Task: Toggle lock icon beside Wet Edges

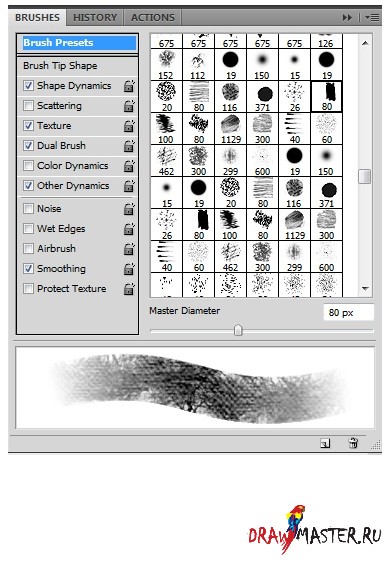Action: tap(129, 229)
